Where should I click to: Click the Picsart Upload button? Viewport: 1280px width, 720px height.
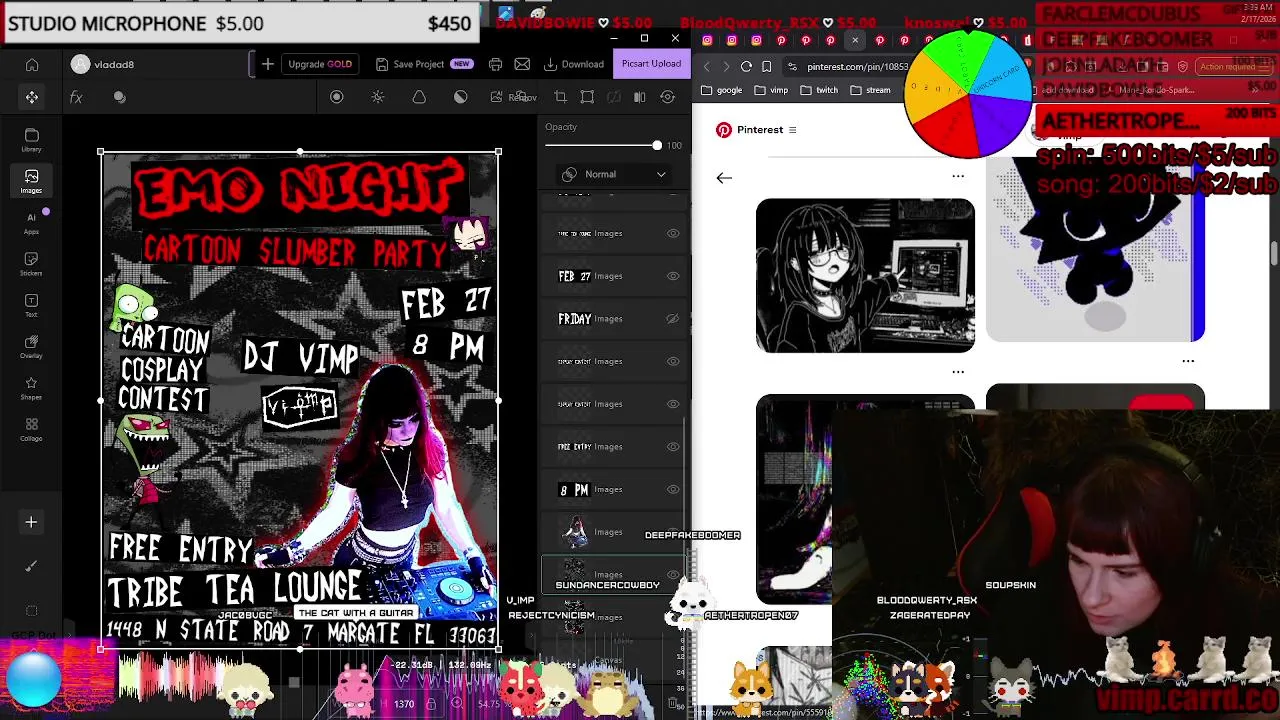651,64
